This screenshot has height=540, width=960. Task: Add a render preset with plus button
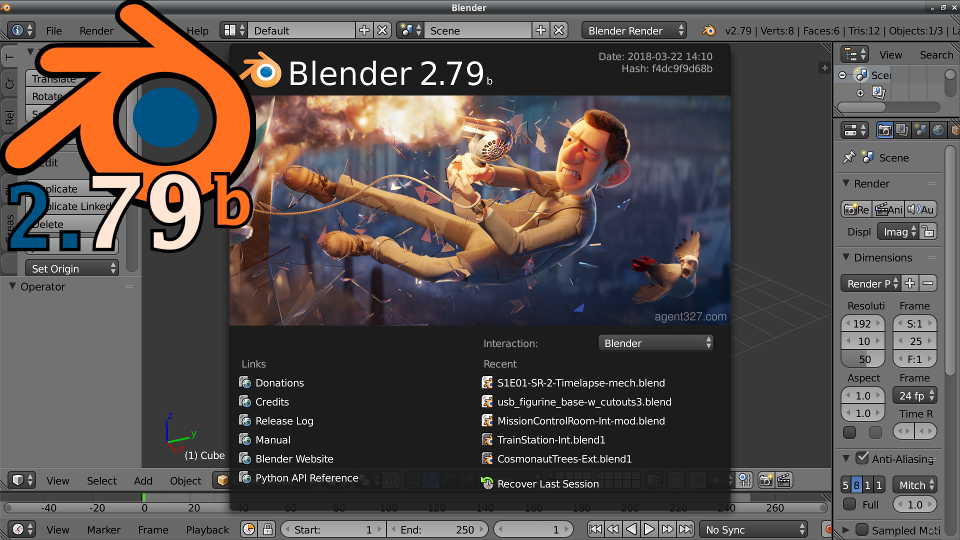pos(910,283)
